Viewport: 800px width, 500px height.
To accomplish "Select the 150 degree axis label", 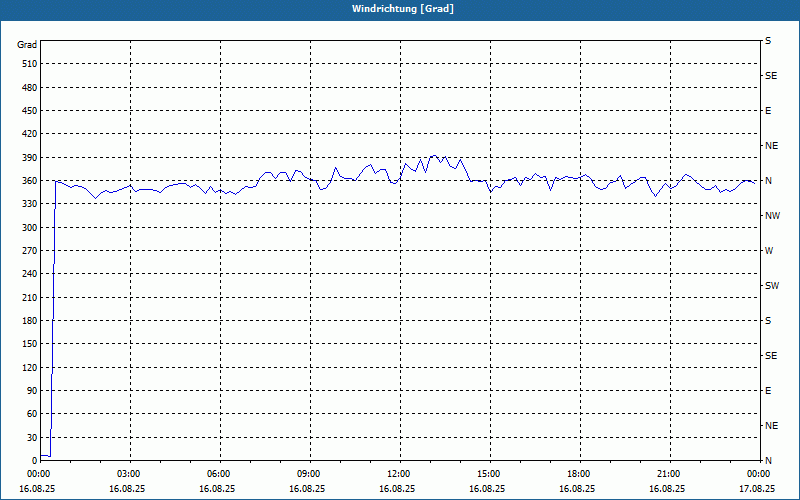I will point(30,344).
